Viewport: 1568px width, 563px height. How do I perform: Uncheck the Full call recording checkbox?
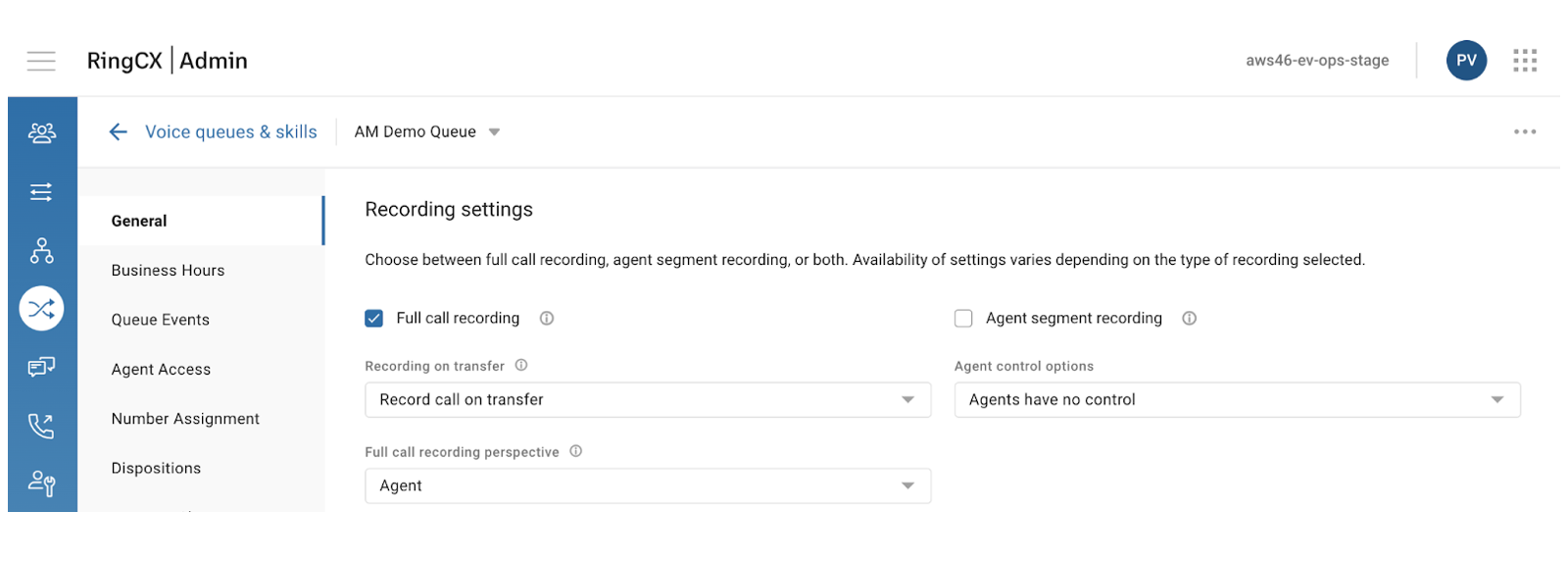(x=373, y=318)
